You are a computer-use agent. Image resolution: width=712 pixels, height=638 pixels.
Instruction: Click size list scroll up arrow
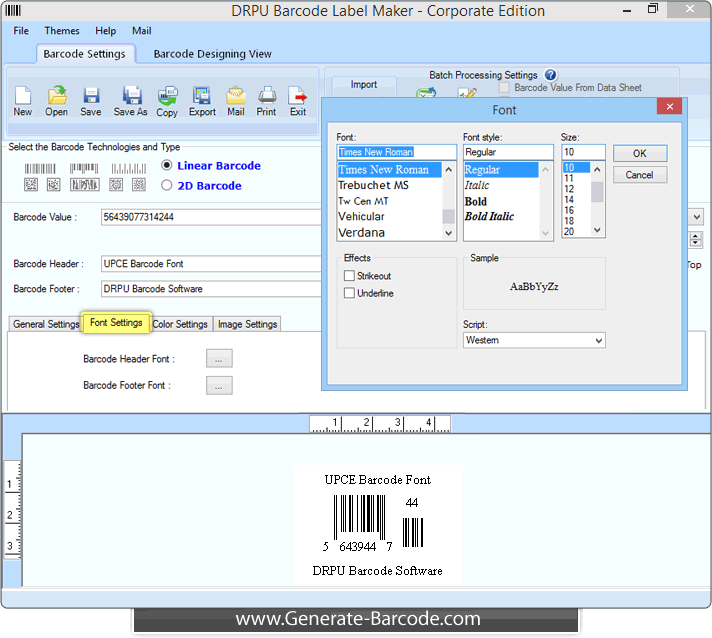tap(598, 169)
